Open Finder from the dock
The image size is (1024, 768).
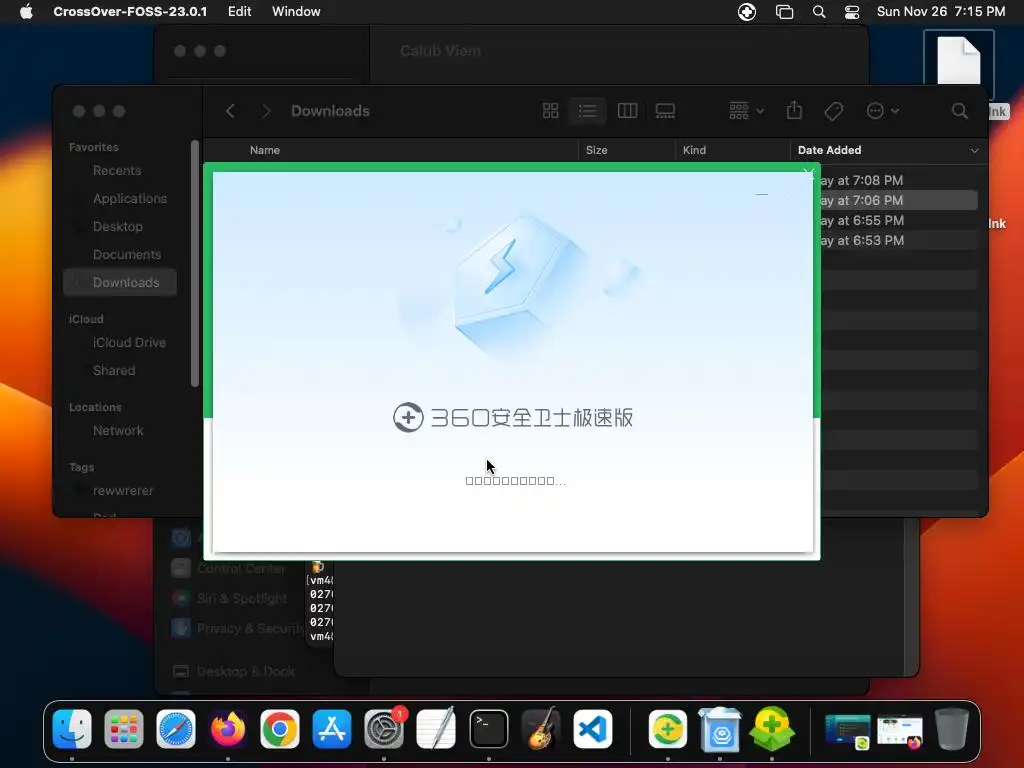tap(72, 729)
